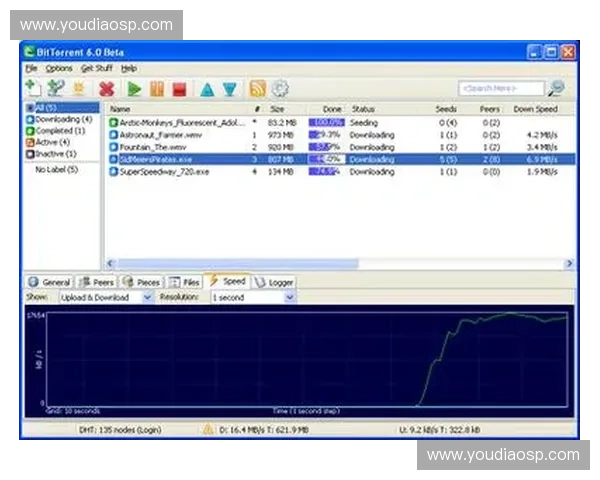600x480 pixels.
Task: Click the Fountain_The downloading status icon
Action: point(113,147)
